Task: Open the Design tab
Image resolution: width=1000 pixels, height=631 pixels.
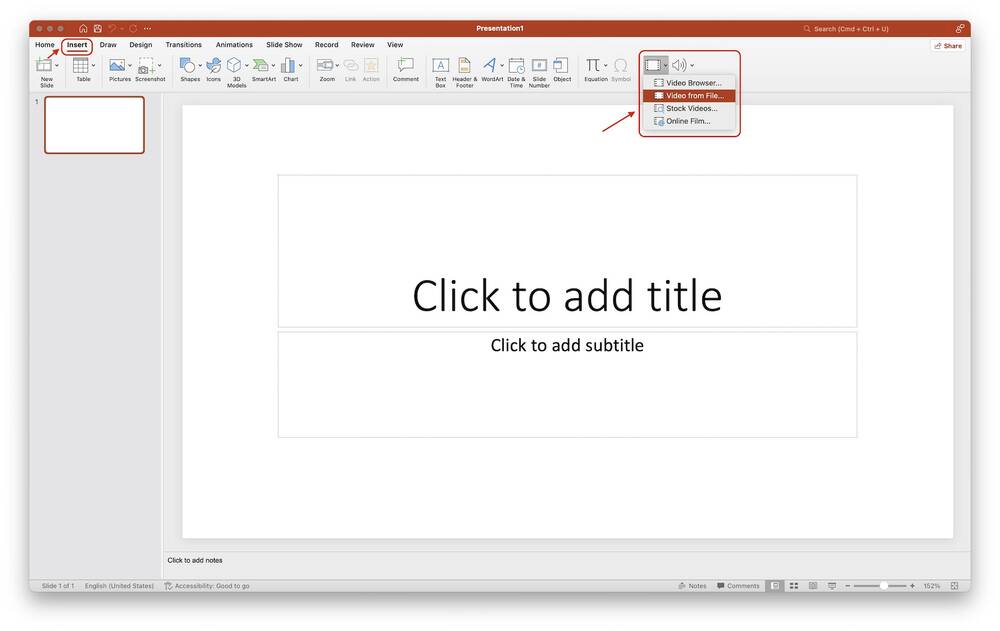Action: (141, 45)
